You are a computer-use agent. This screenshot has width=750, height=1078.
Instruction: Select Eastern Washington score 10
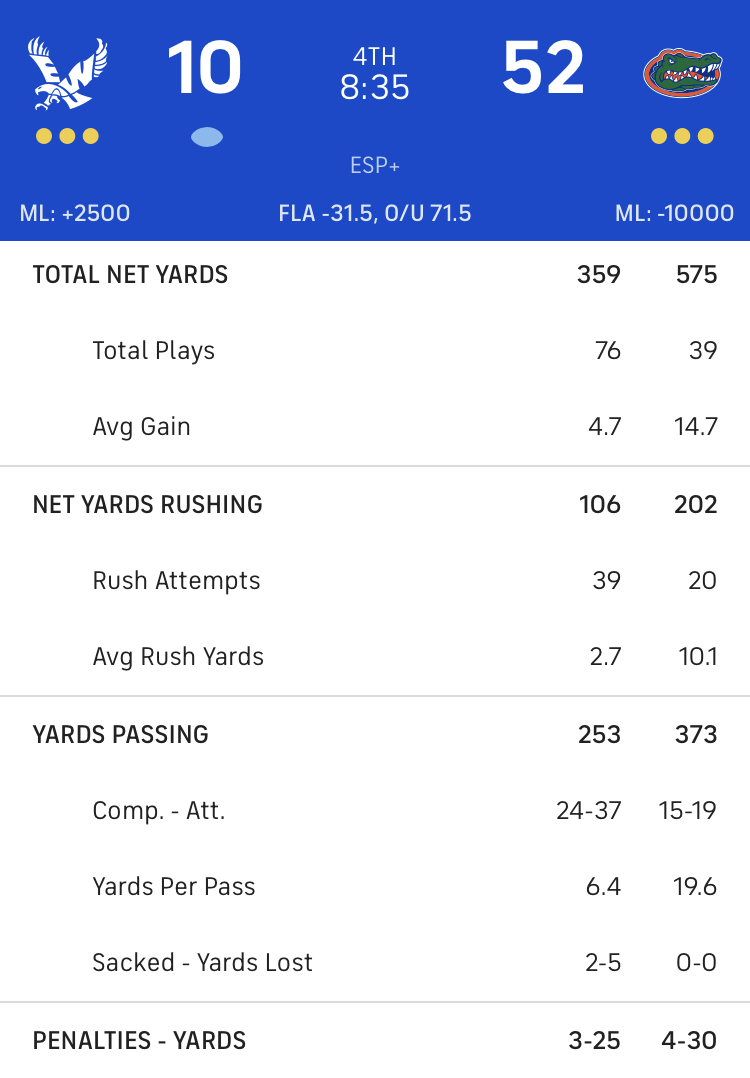[204, 67]
